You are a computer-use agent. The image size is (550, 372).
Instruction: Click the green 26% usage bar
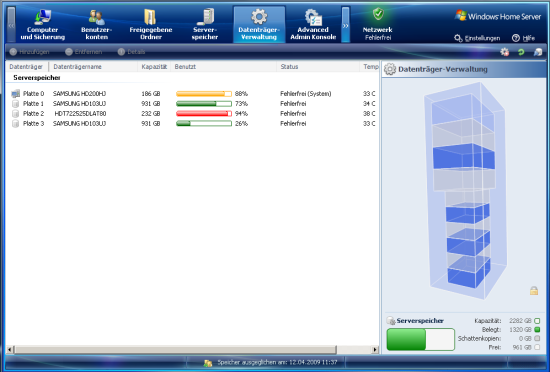pos(204,123)
